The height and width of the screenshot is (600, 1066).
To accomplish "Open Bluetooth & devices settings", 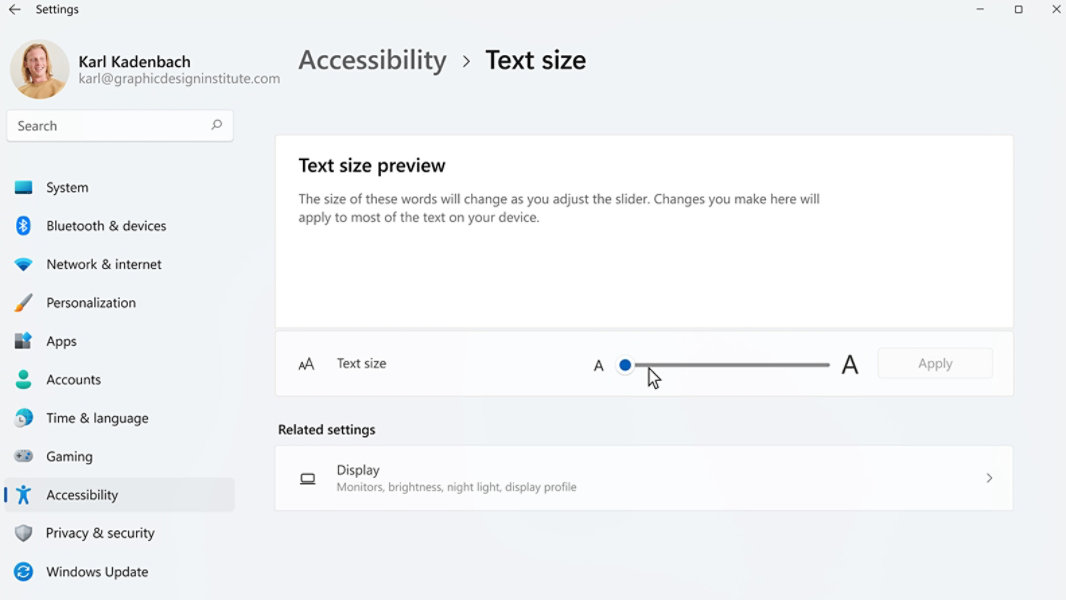I will coord(24,226).
